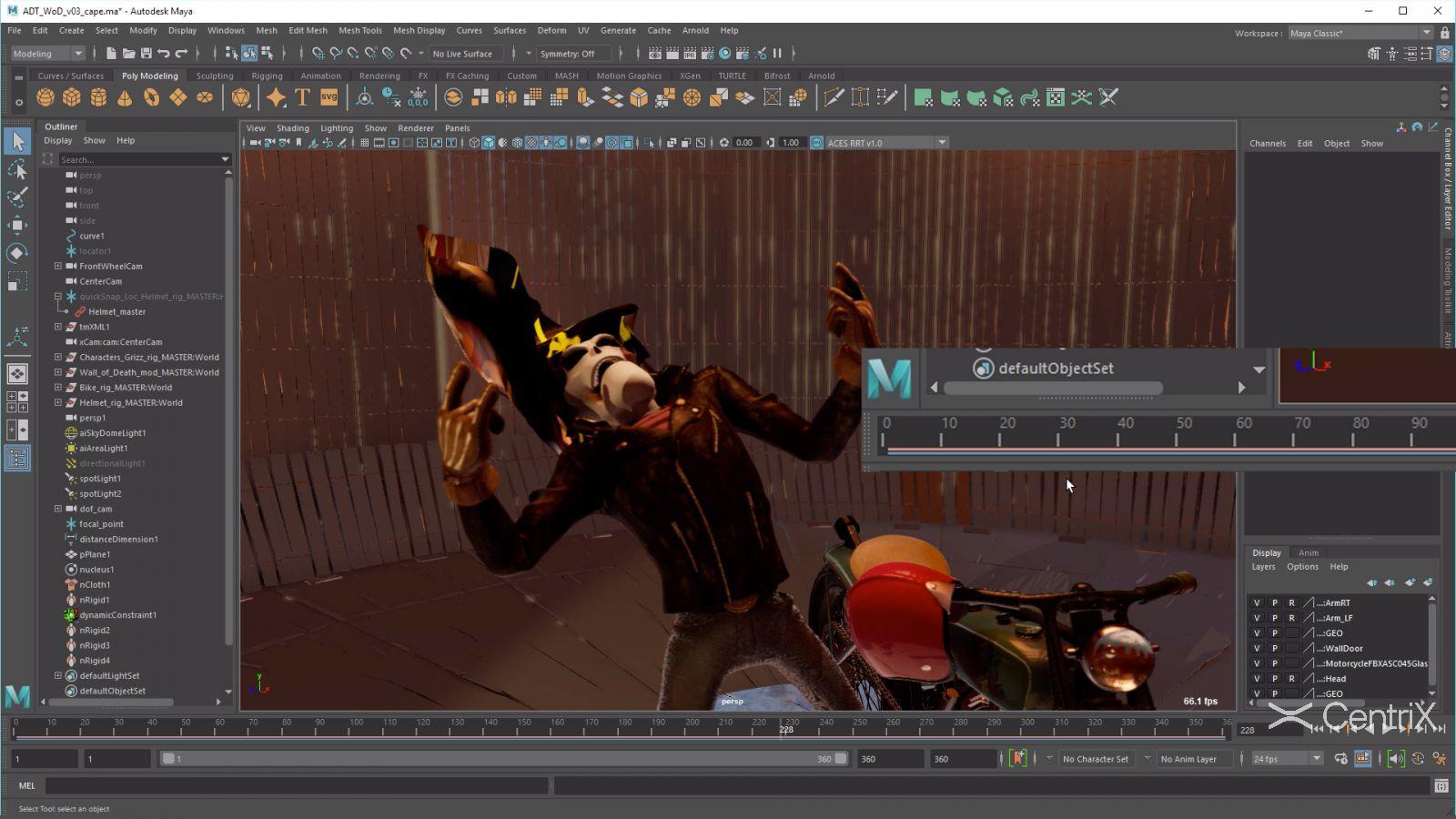
Task: Switch to the Rigging shelf tab
Action: coord(267,76)
